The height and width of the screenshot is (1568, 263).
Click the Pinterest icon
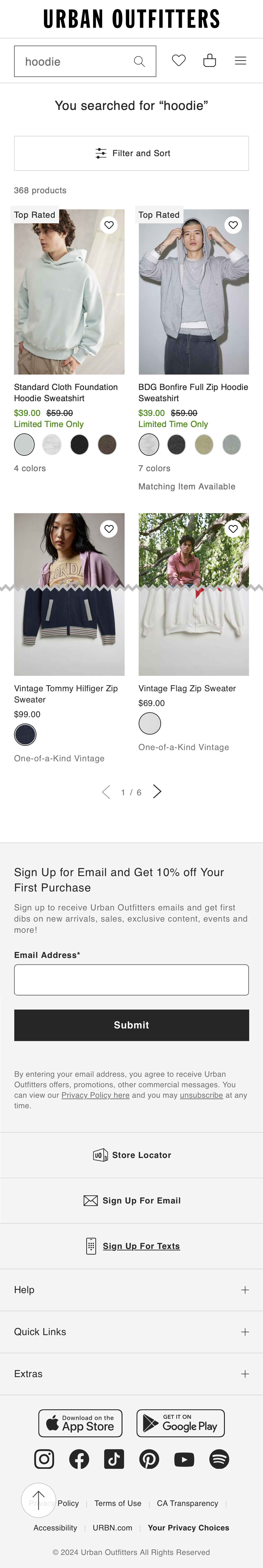[x=149, y=1459]
